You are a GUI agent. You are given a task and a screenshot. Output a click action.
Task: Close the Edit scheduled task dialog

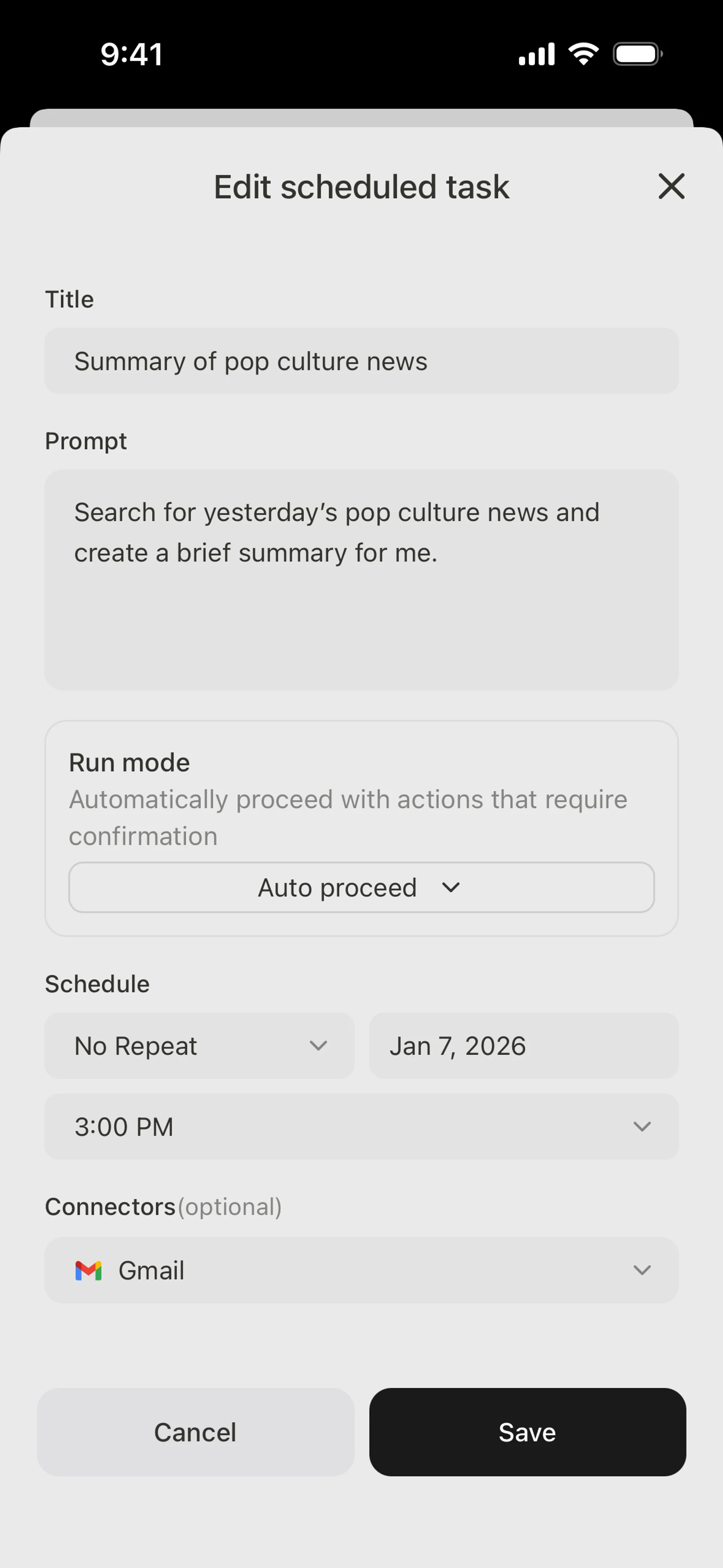(x=671, y=186)
